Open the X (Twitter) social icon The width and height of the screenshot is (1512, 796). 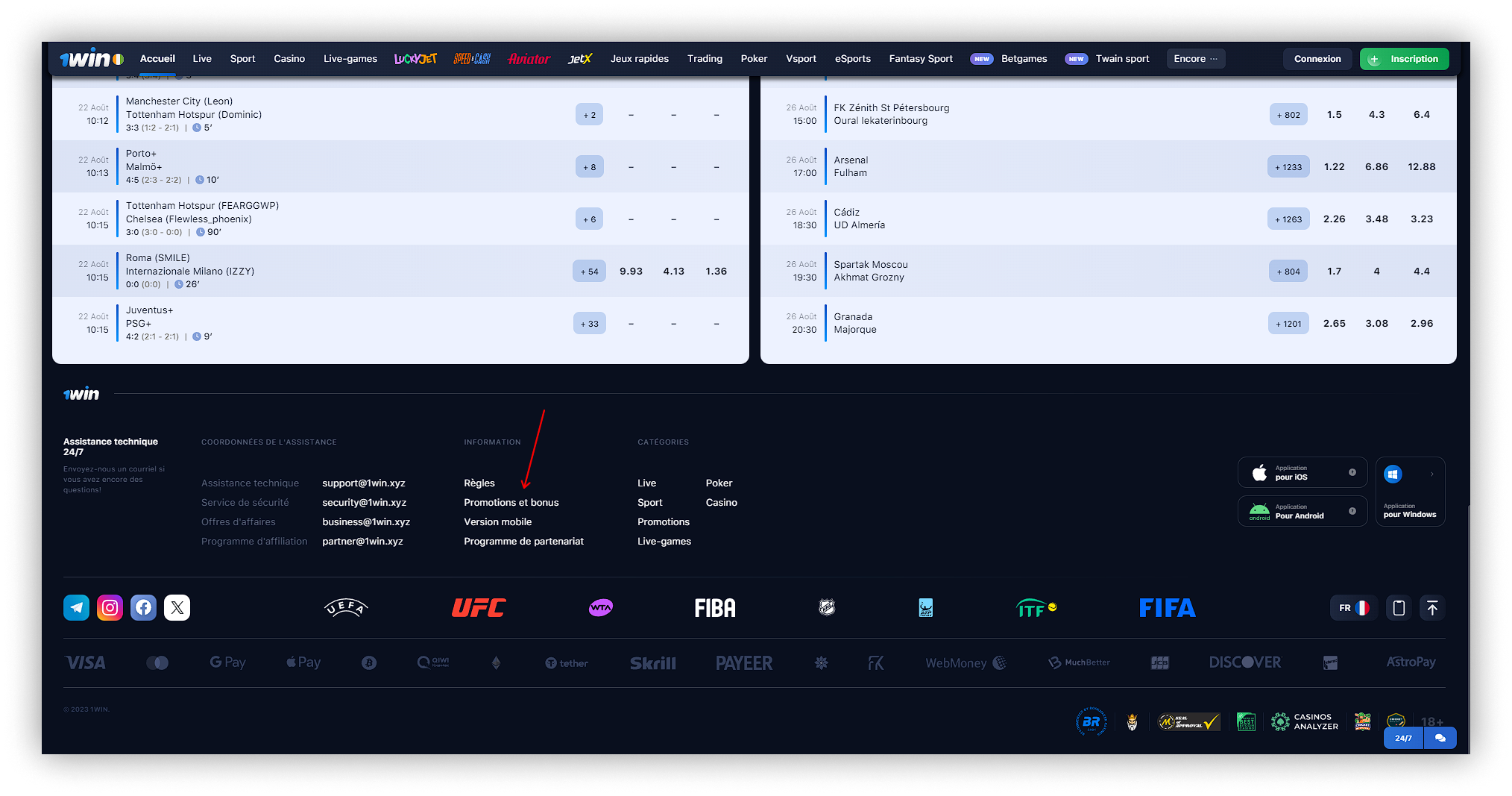click(177, 608)
